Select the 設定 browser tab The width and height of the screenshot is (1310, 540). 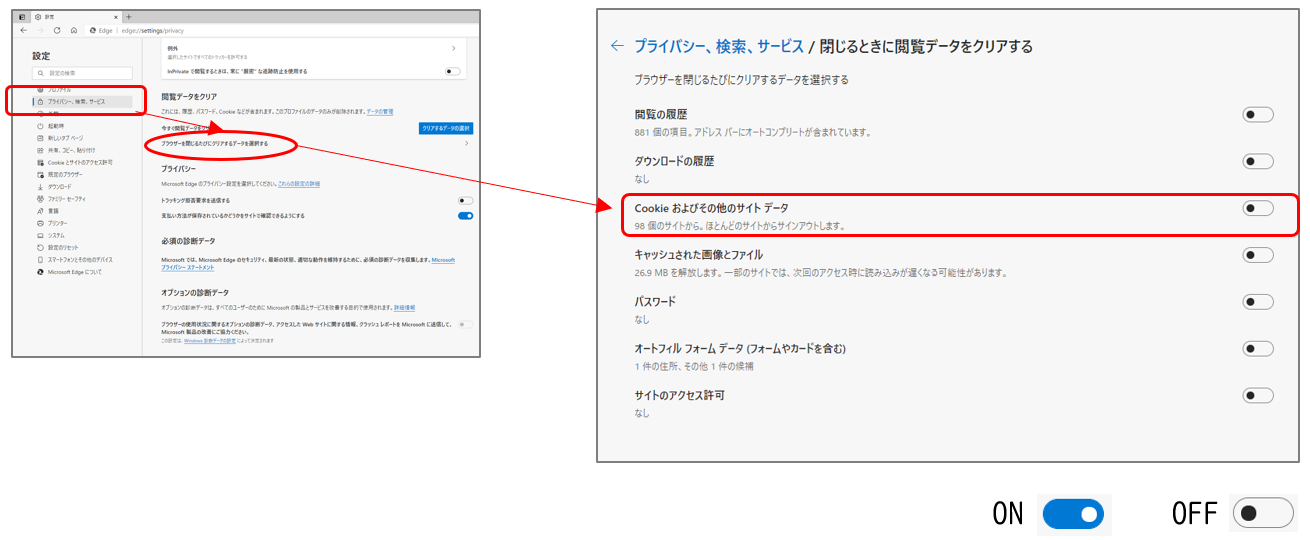75,17
